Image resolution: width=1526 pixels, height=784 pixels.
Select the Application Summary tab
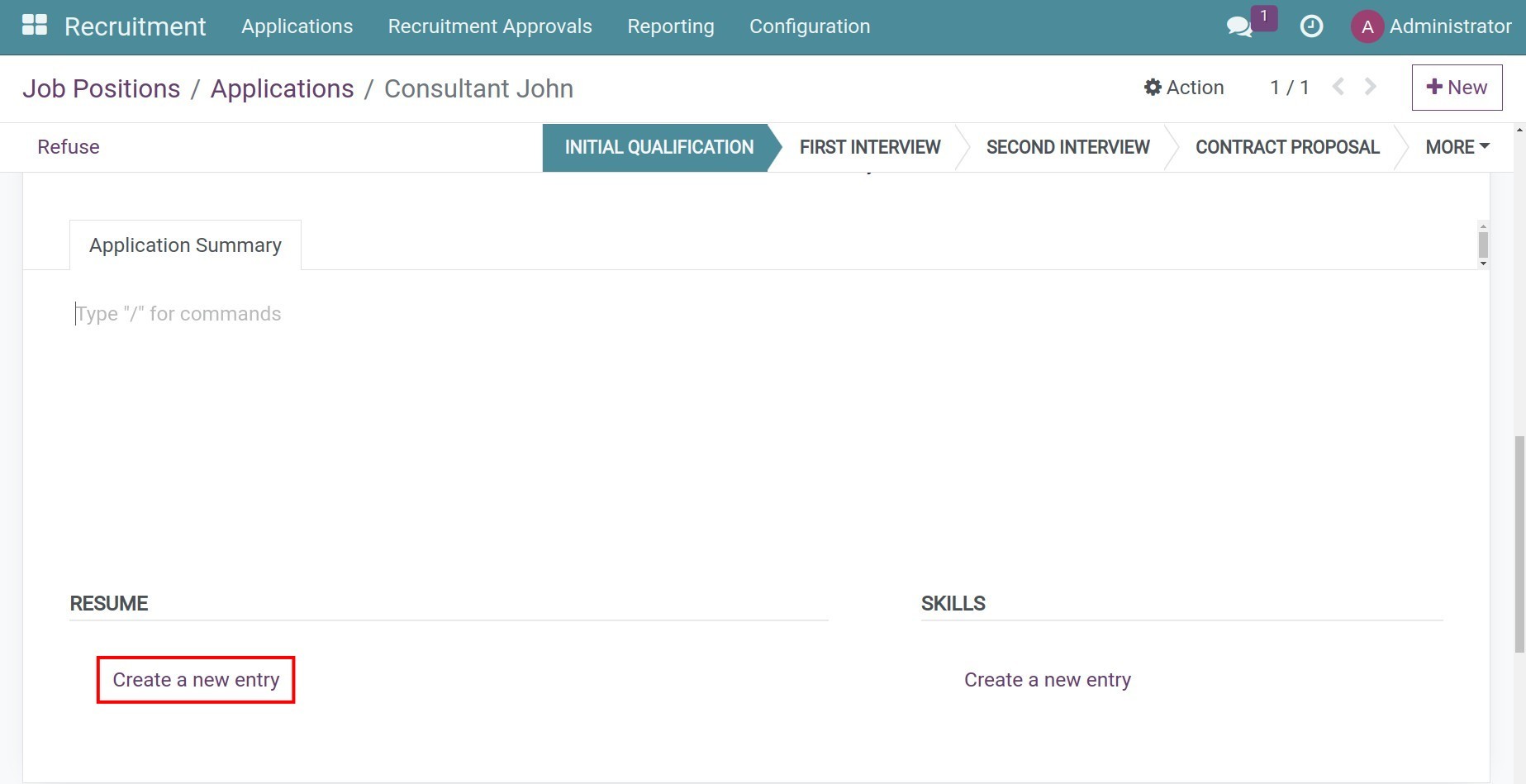[184, 245]
